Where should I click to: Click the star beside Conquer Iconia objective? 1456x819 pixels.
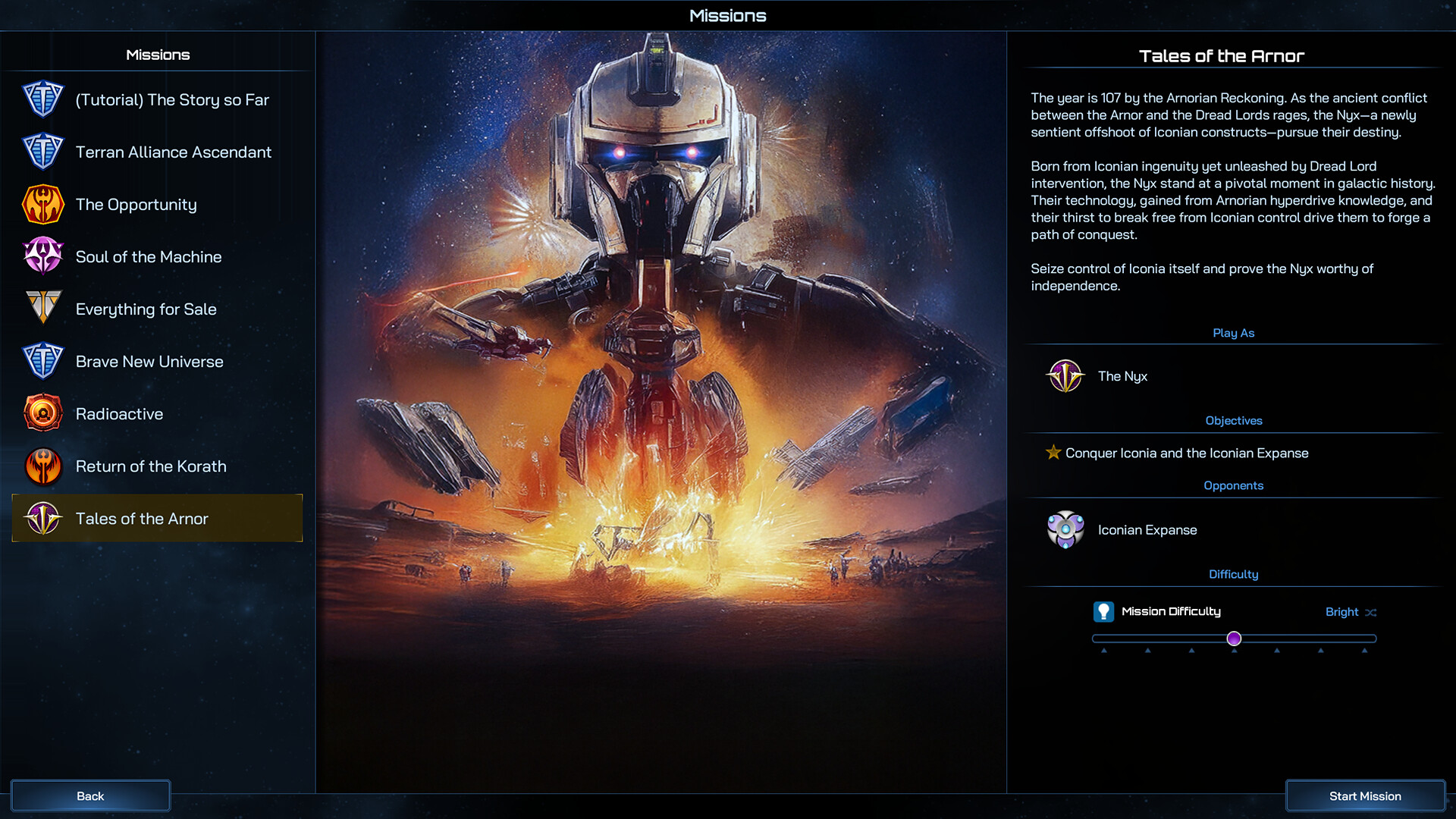tap(1053, 453)
